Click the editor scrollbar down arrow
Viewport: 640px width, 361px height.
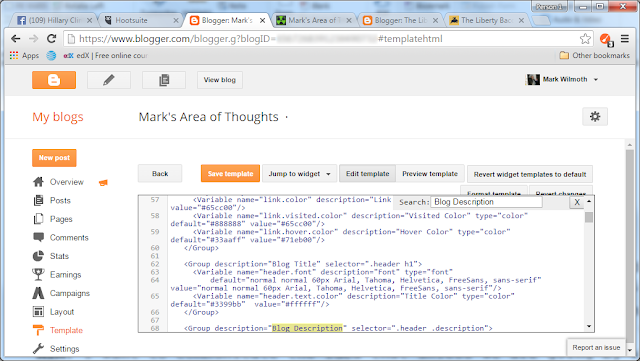(589, 326)
